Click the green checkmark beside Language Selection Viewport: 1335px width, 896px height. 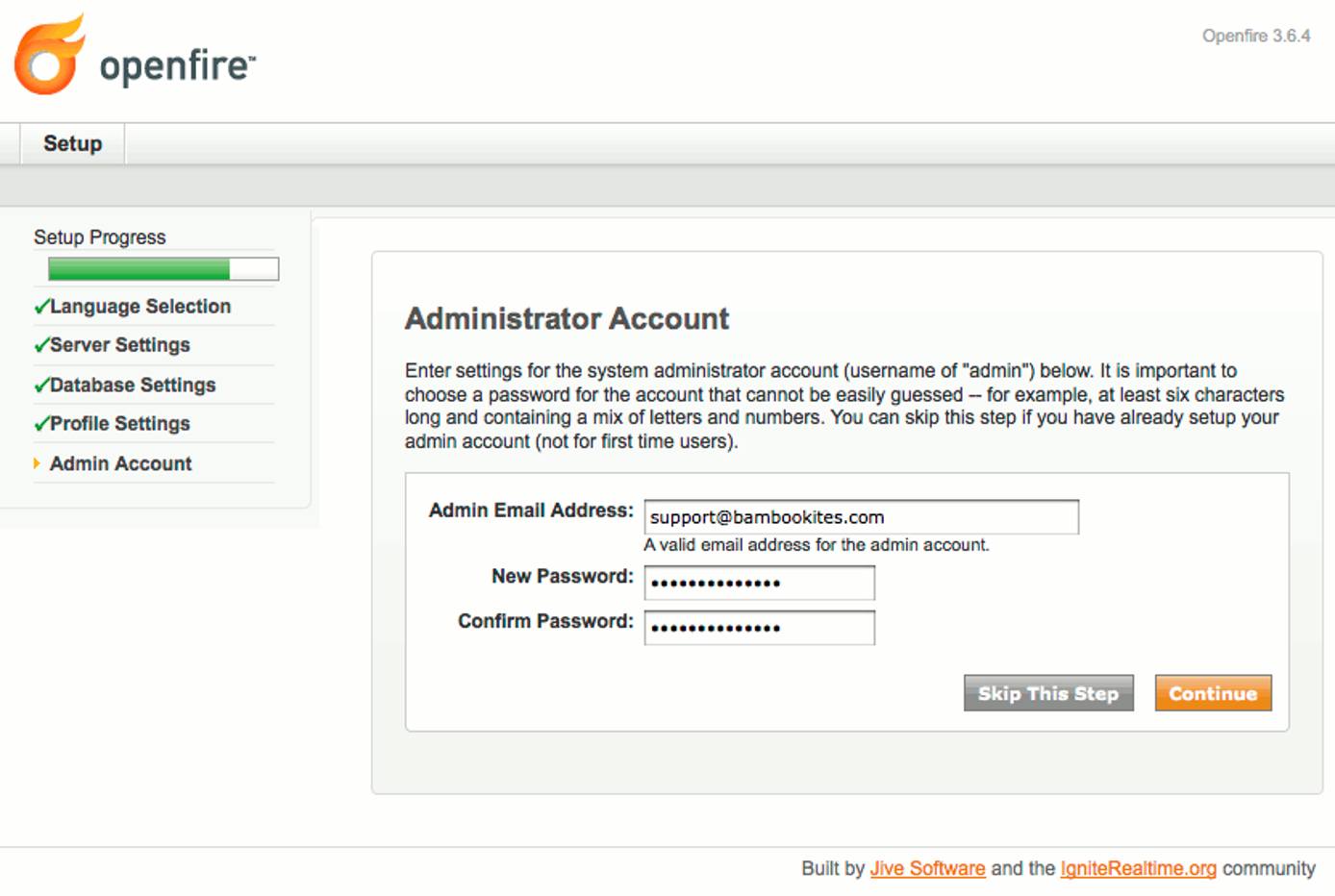tap(39, 306)
